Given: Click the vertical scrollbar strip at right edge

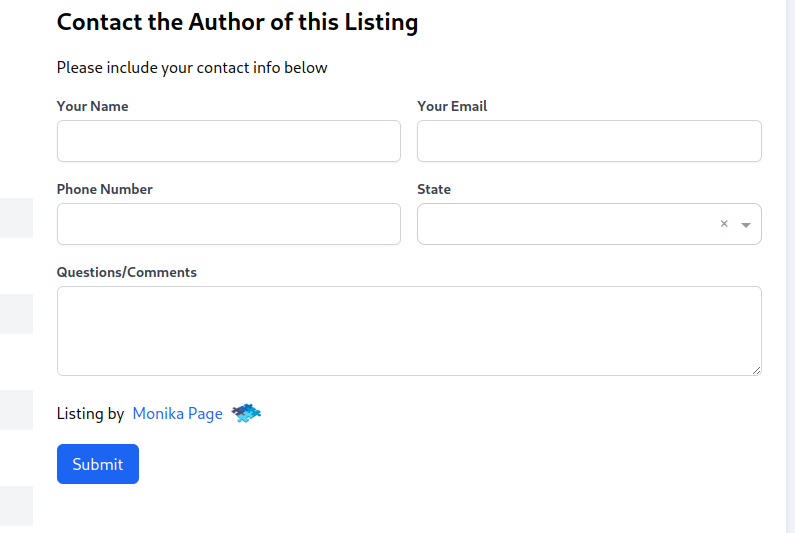Looking at the screenshot, I should [x=790, y=266].
